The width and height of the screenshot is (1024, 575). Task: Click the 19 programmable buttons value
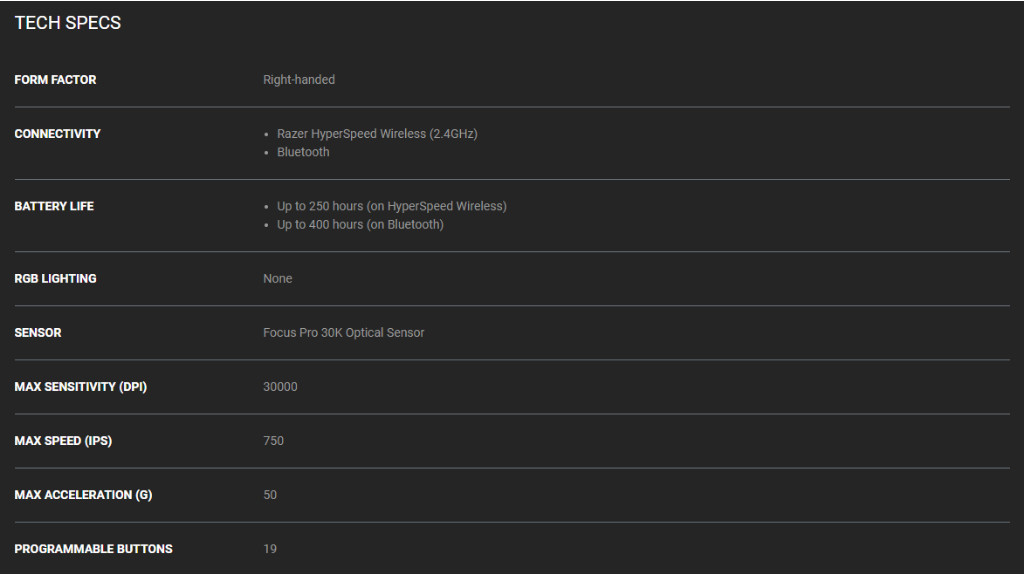[x=270, y=549]
